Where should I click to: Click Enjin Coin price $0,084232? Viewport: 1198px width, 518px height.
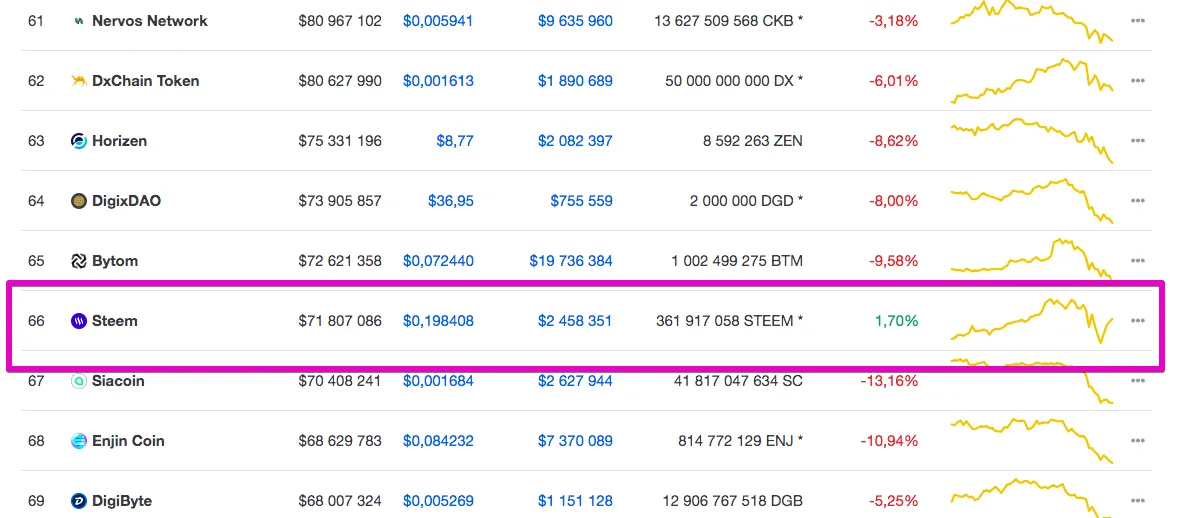coord(438,441)
